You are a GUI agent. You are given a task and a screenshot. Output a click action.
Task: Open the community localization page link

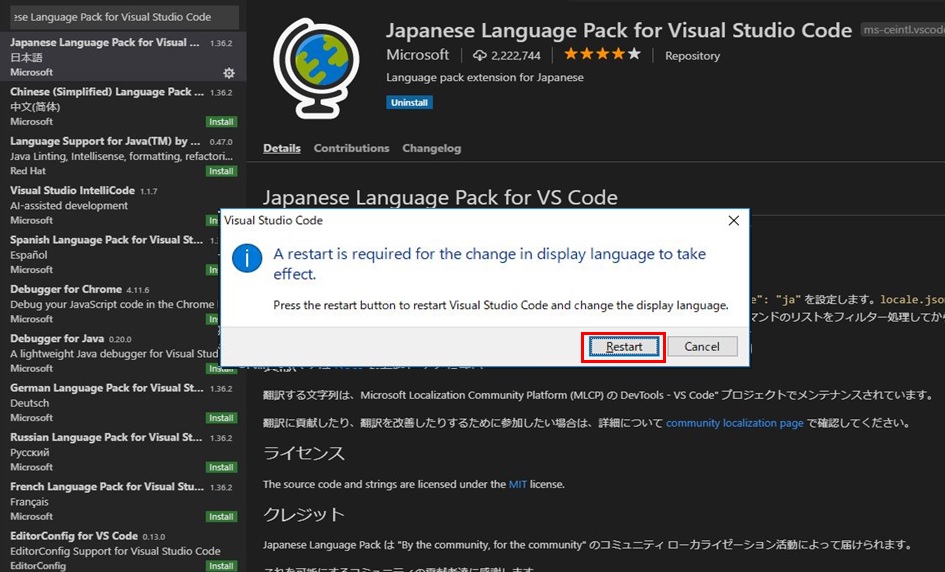(734, 423)
